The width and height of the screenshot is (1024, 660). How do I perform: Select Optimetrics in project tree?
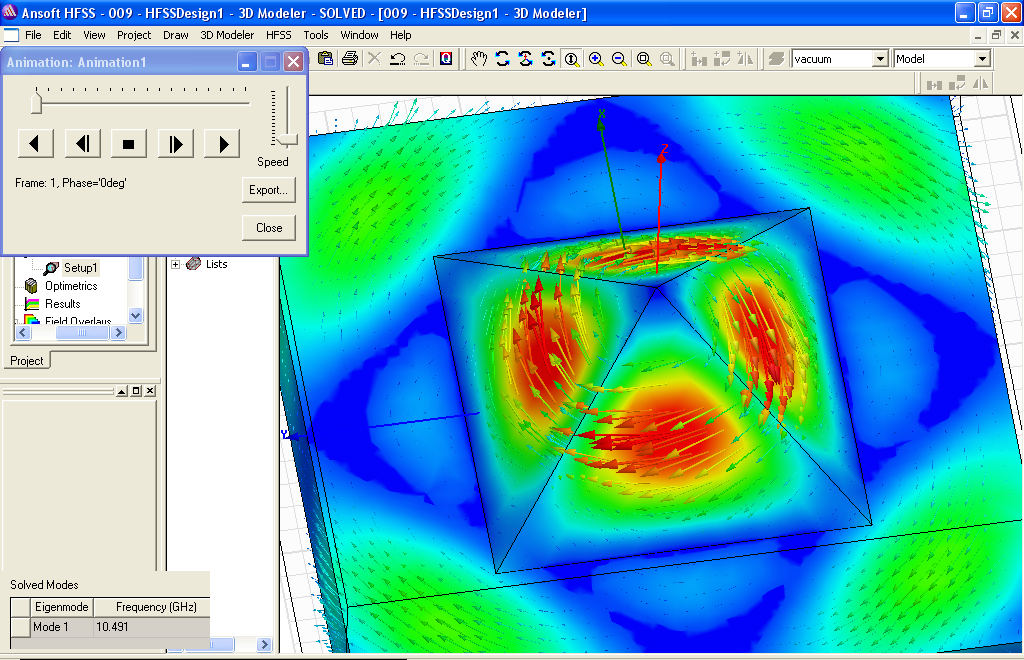click(71, 286)
